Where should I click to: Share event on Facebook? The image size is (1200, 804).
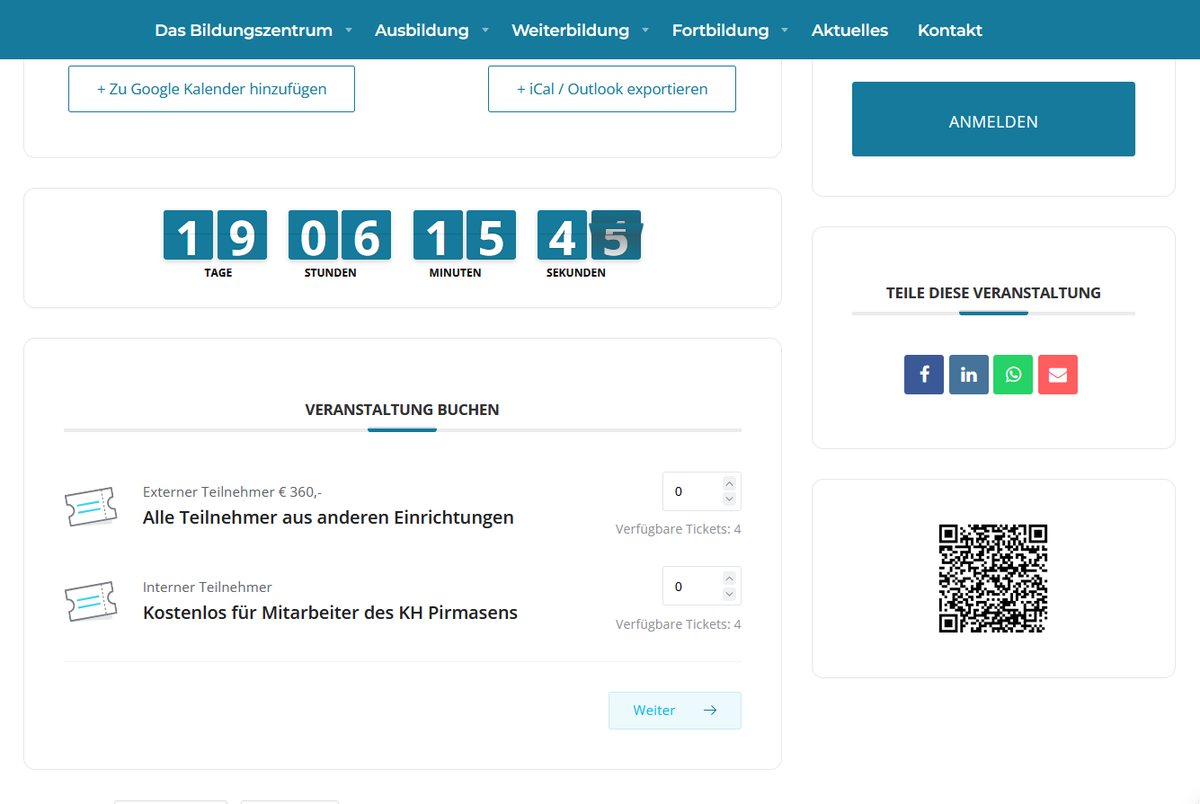click(x=924, y=374)
